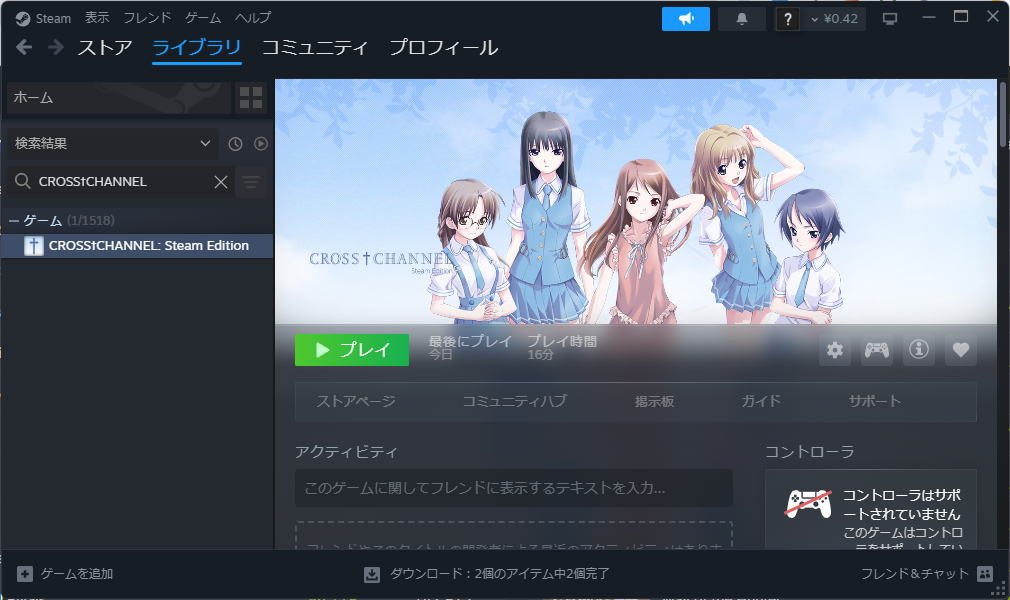Open game settings gear icon
1010x600 pixels.
(835, 350)
